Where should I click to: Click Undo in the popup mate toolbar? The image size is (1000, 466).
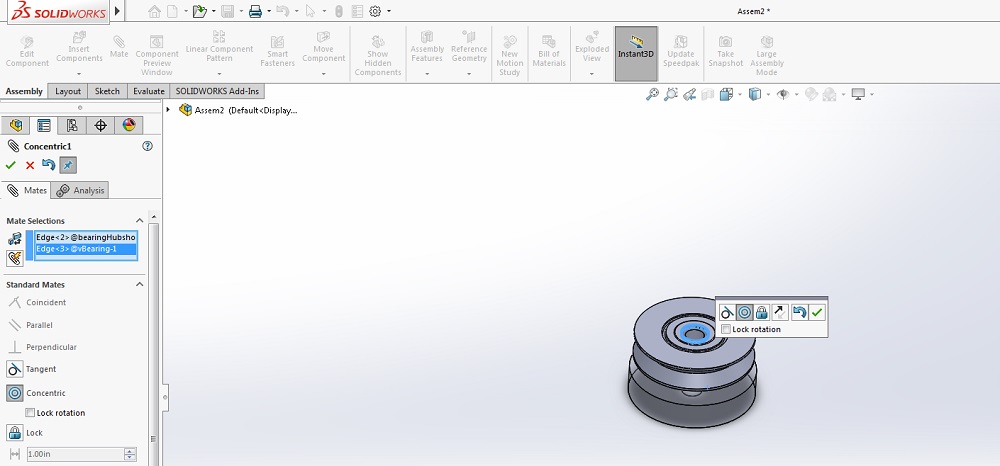pyautogui.click(x=799, y=312)
